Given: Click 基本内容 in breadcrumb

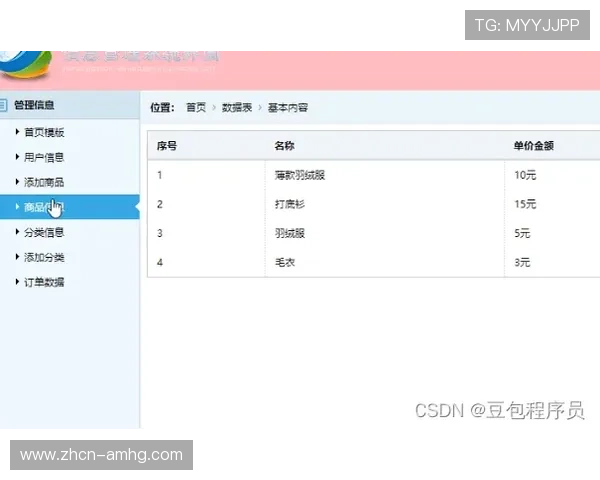Looking at the screenshot, I should (x=288, y=108).
